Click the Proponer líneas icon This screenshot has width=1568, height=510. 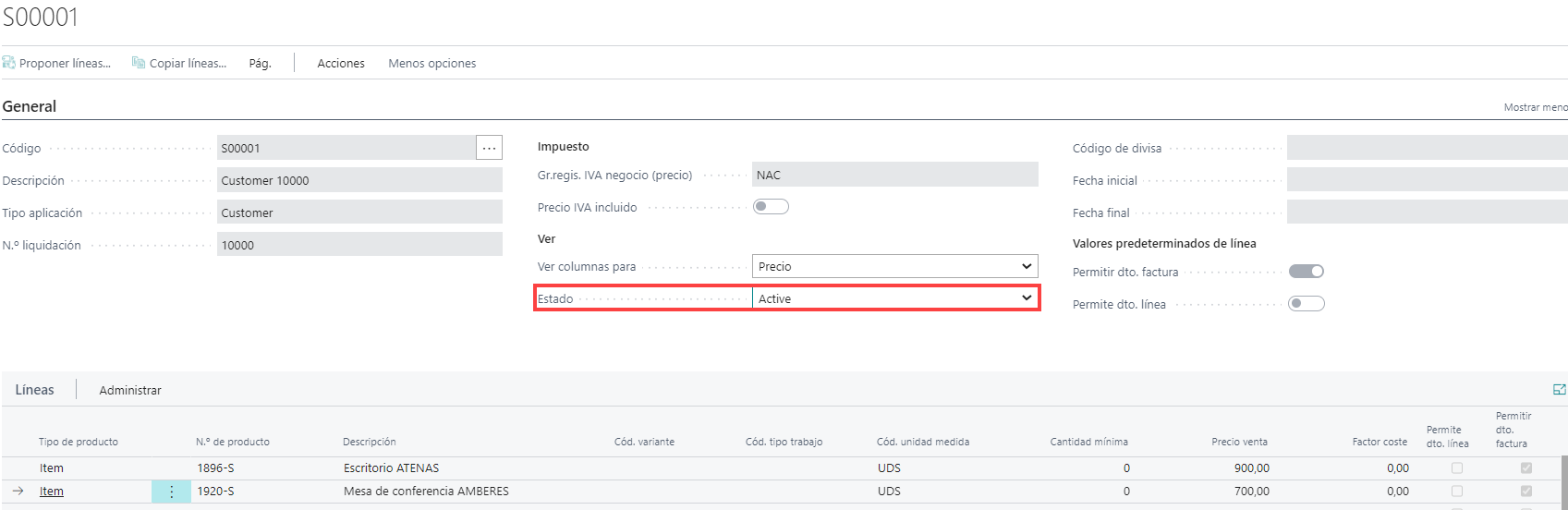click(x=9, y=63)
